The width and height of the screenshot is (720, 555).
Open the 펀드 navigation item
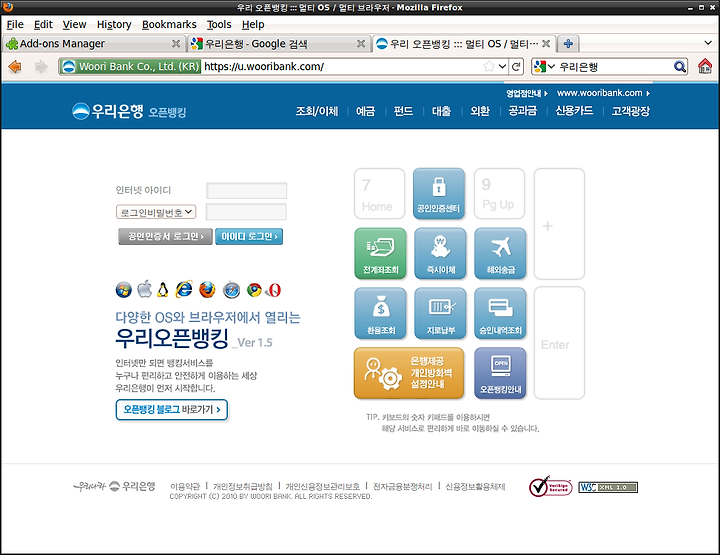pos(403,111)
